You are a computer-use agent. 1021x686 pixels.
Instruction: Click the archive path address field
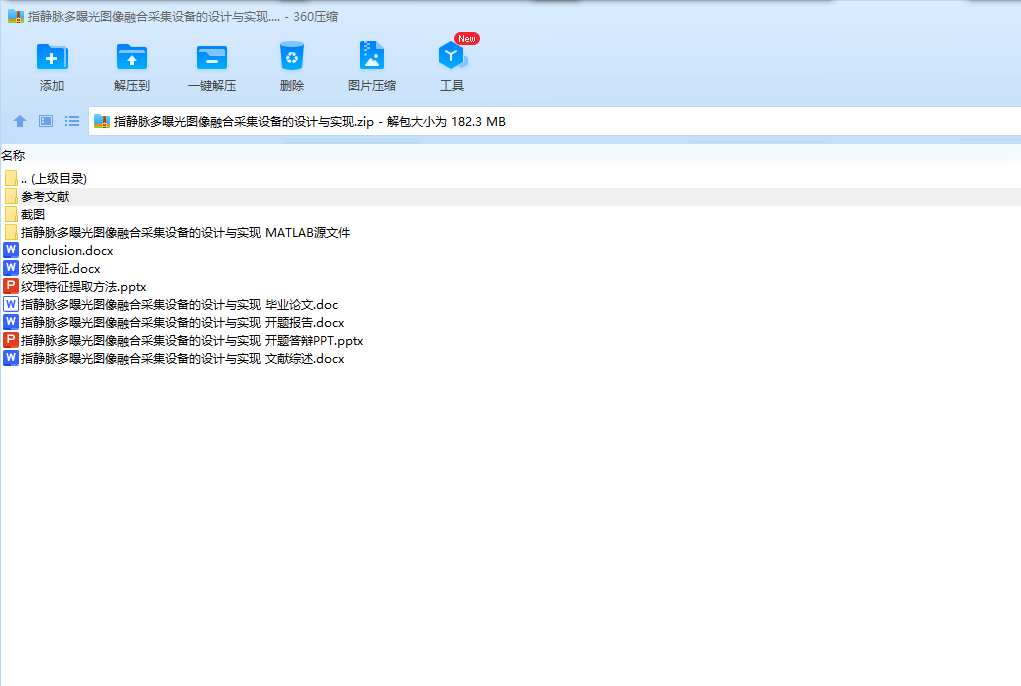(555, 122)
